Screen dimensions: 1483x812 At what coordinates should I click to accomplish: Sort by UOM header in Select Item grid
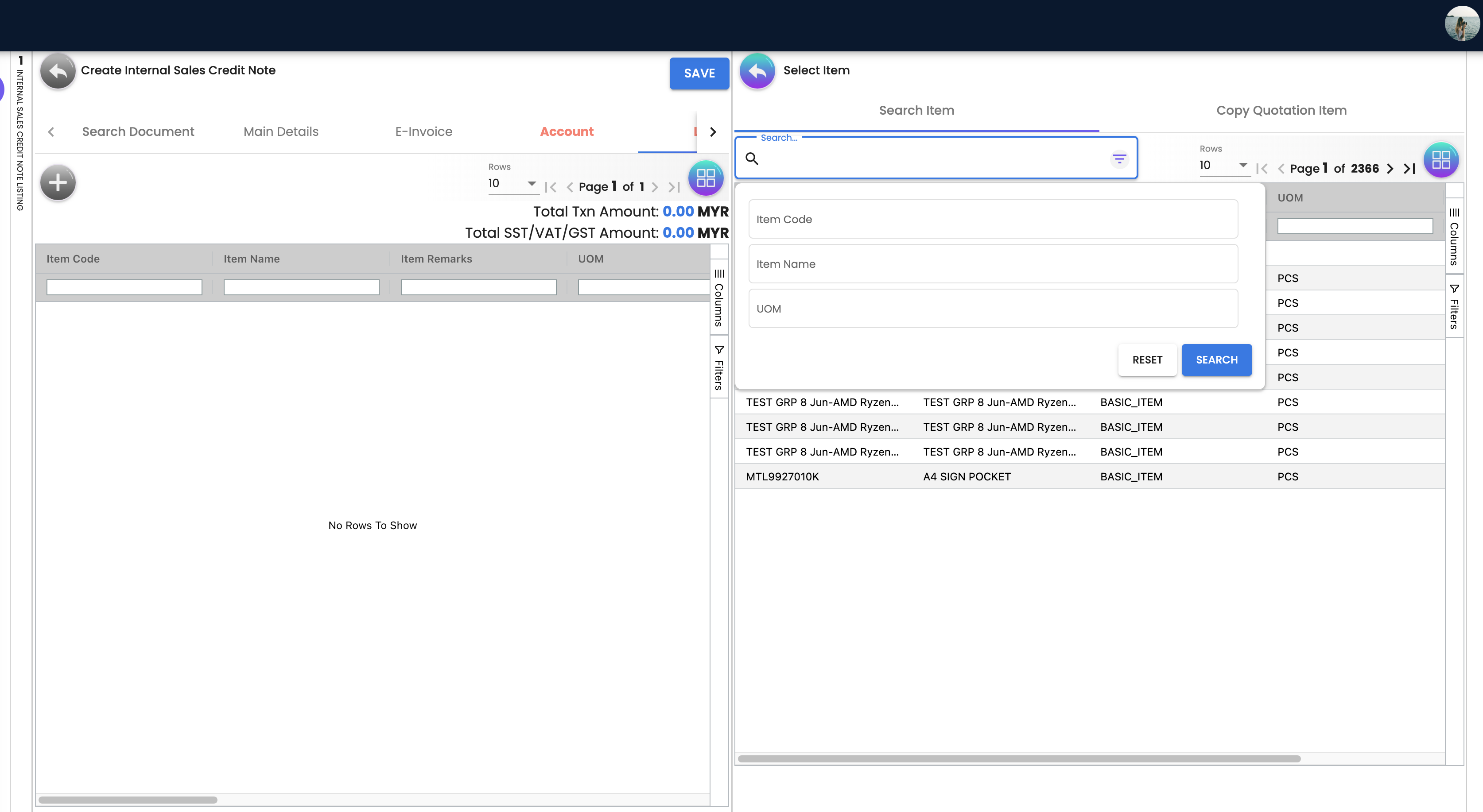(x=1290, y=198)
